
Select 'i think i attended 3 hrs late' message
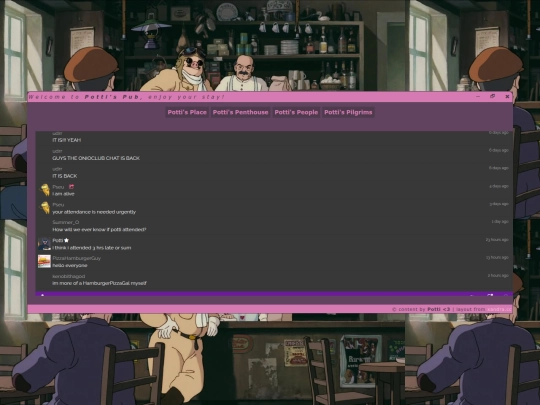[x=92, y=248]
